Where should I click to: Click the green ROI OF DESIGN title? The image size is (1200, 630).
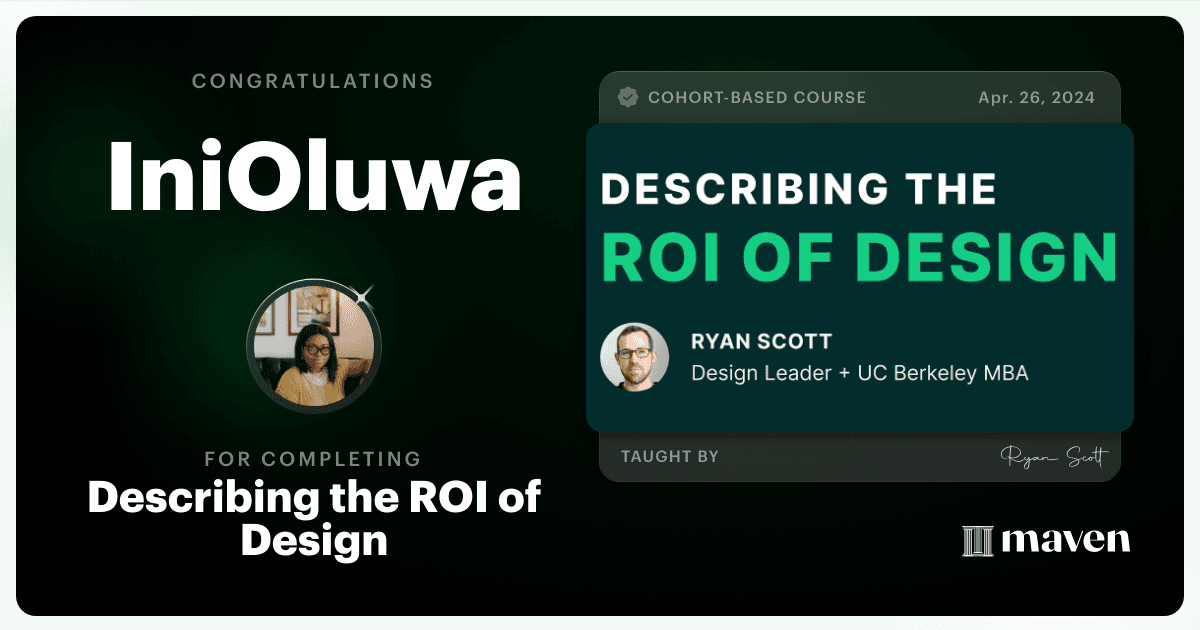(858, 257)
